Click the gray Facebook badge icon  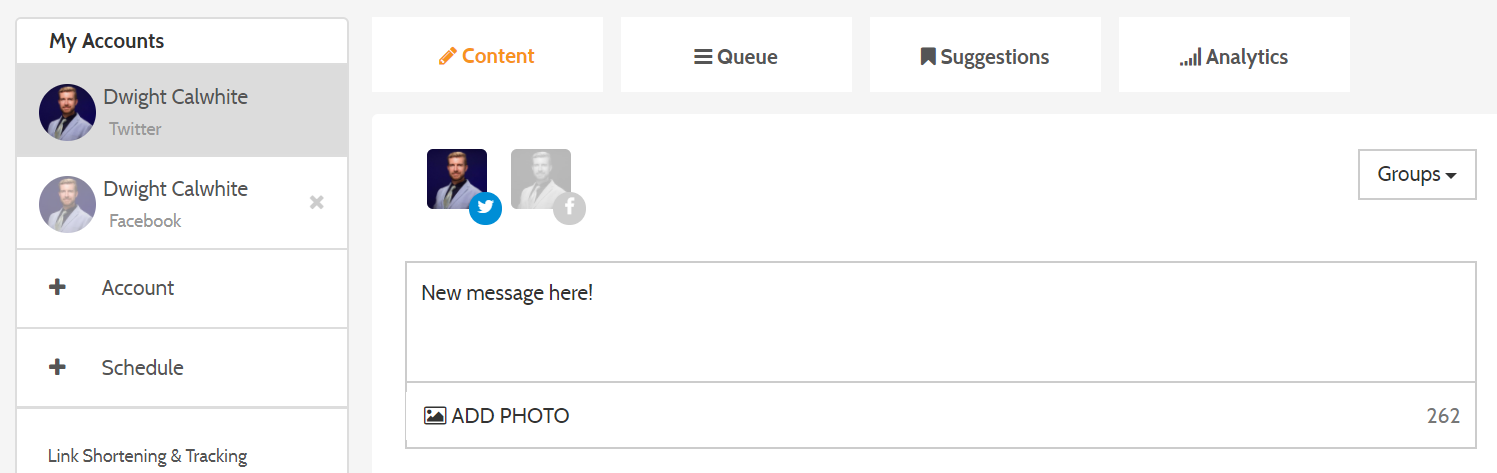pos(570,208)
